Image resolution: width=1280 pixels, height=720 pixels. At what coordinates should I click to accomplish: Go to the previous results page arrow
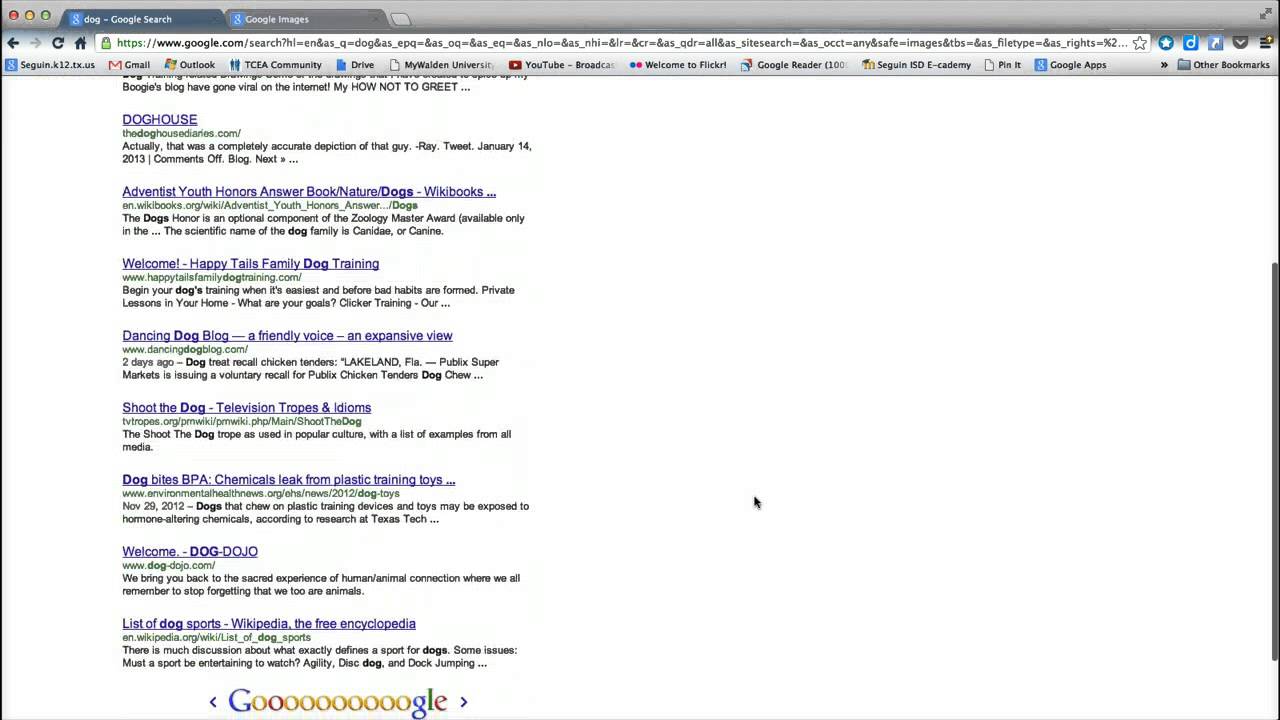(x=213, y=702)
